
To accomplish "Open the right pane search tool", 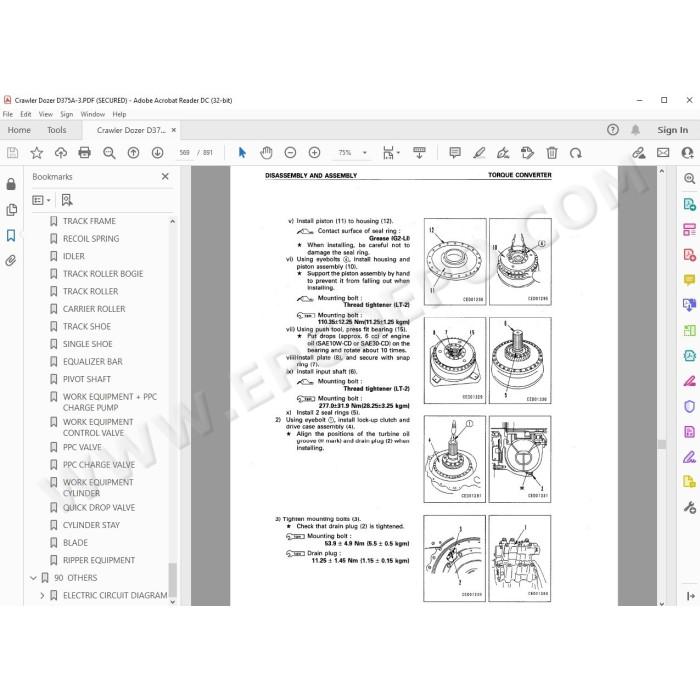I will (x=689, y=179).
